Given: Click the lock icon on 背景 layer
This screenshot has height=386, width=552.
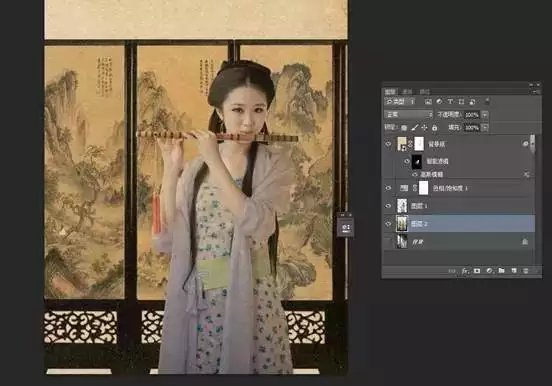Looking at the screenshot, I should (525, 242).
